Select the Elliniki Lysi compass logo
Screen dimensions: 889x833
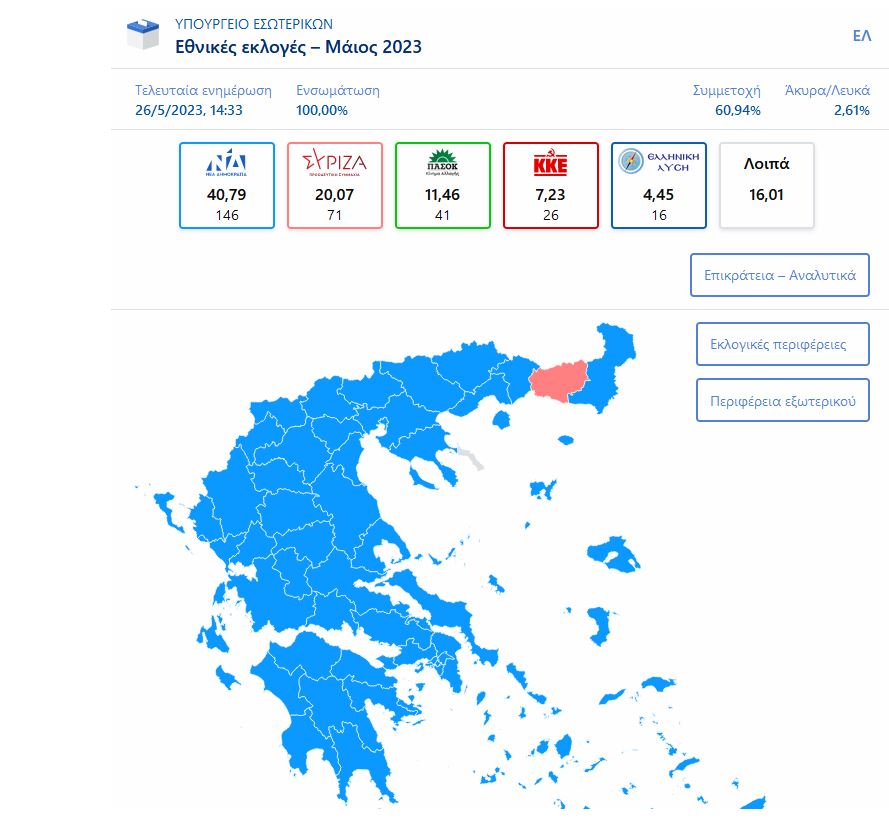pos(630,161)
